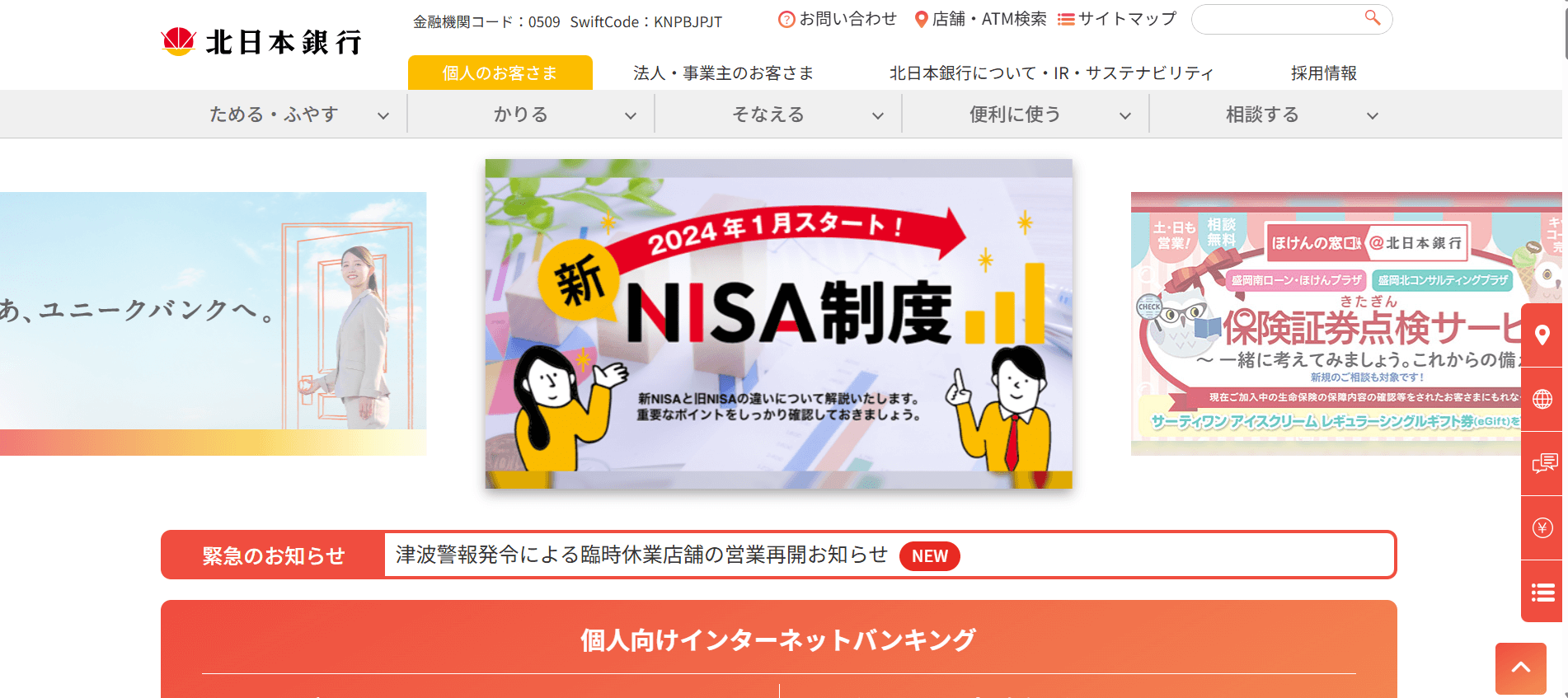
Task: Open the 採用情報 tab
Action: click(1324, 73)
